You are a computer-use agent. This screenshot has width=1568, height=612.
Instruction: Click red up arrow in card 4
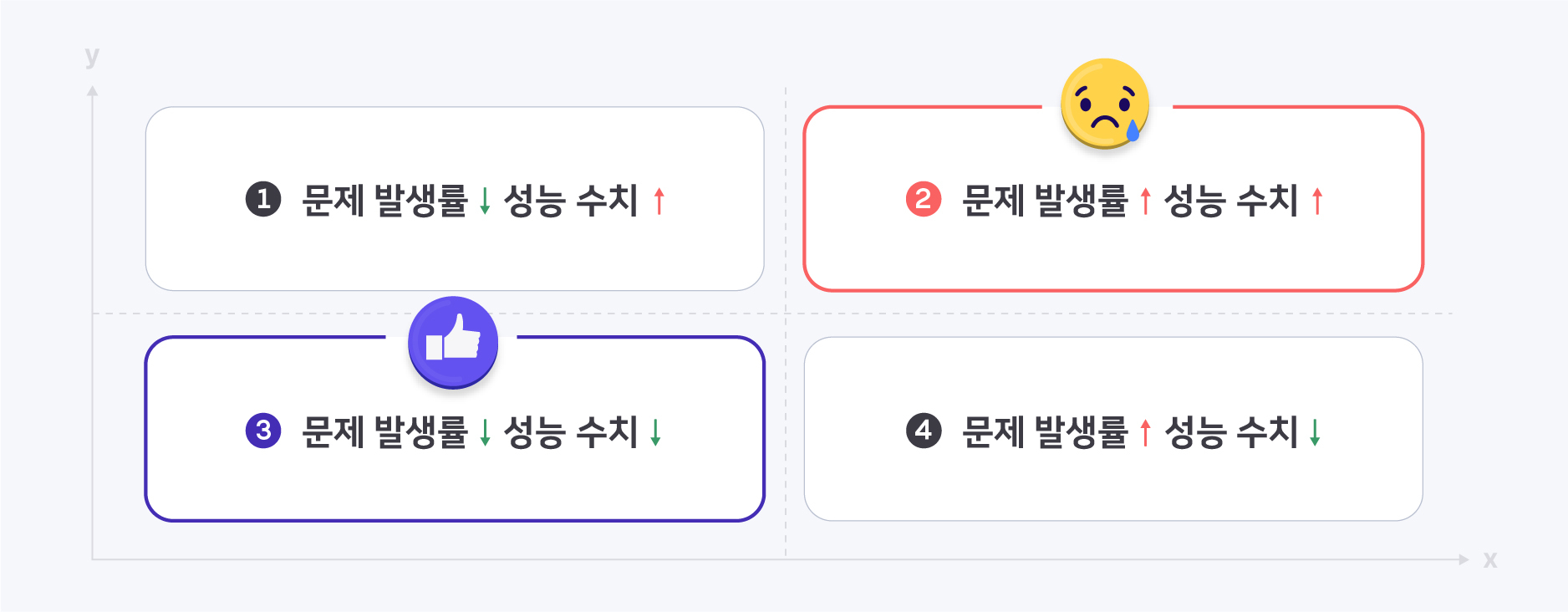point(1145,433)
